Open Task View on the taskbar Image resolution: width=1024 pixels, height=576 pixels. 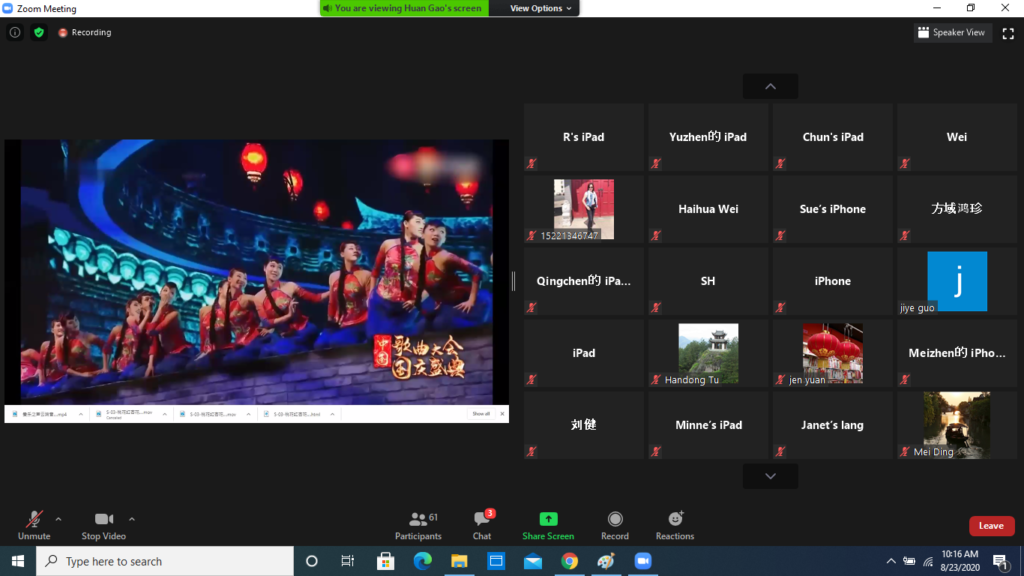347,561
